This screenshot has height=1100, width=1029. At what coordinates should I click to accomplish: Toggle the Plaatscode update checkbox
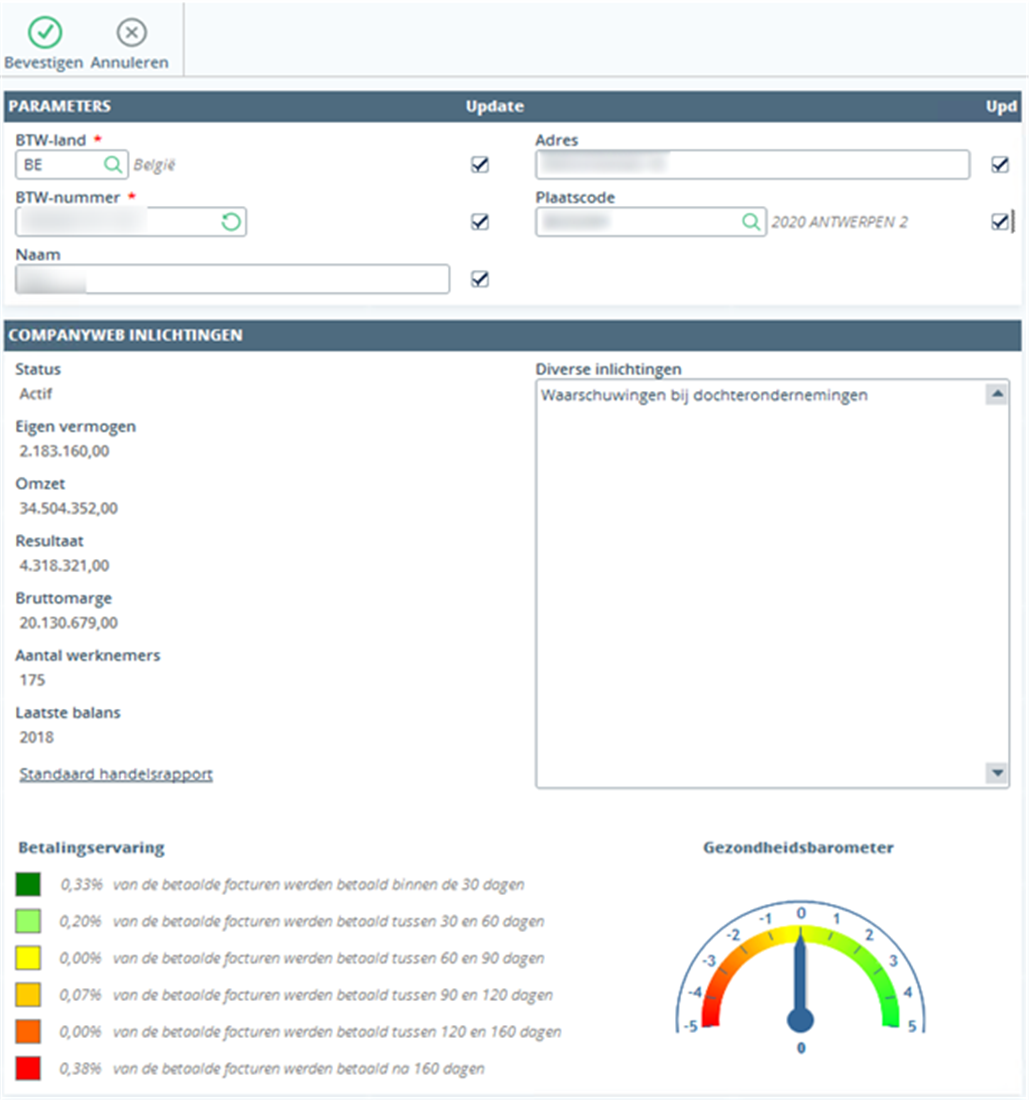click(x=999, y=222)
